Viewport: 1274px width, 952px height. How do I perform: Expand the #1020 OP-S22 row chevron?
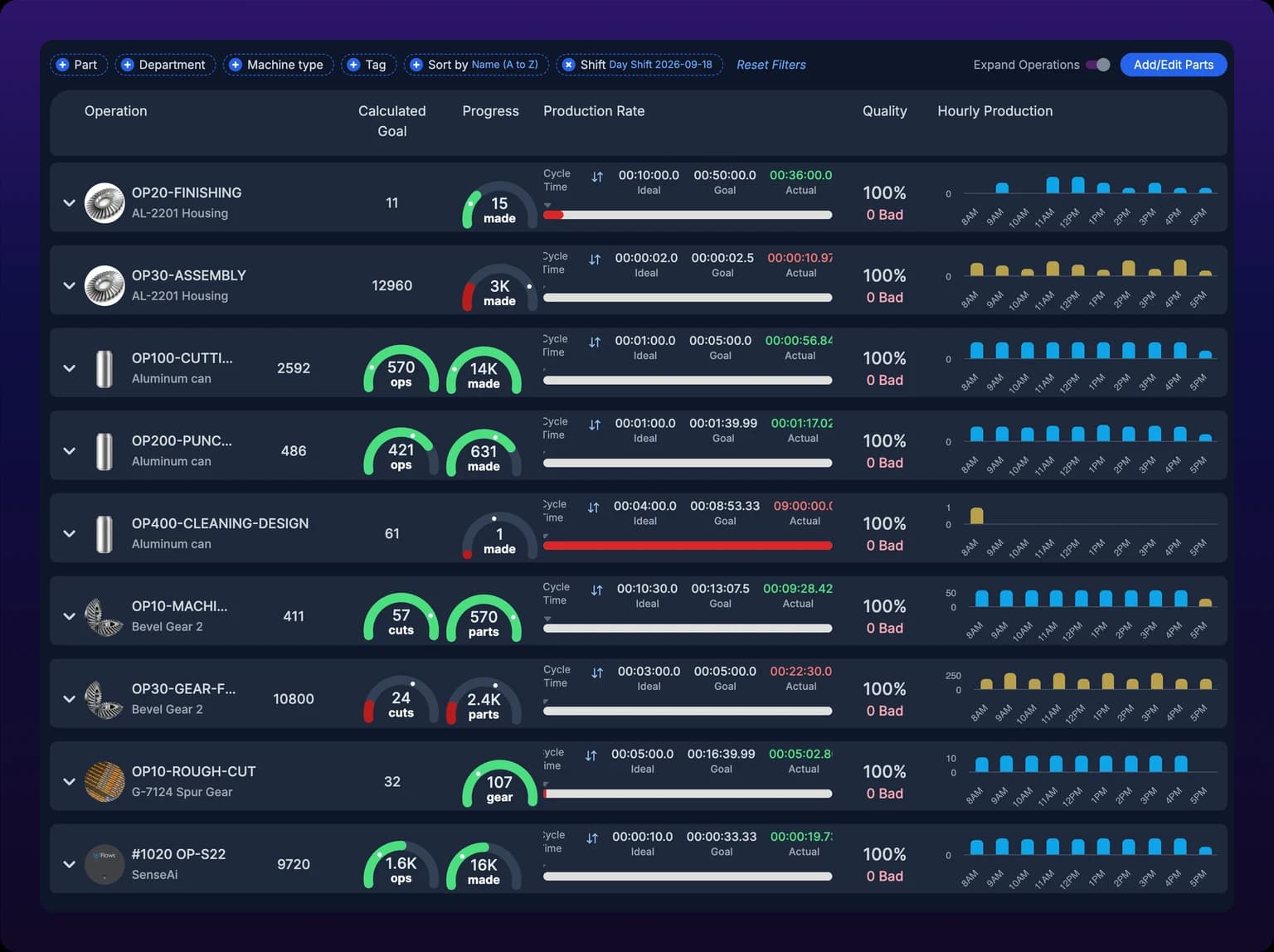click(x=70, y=864)
